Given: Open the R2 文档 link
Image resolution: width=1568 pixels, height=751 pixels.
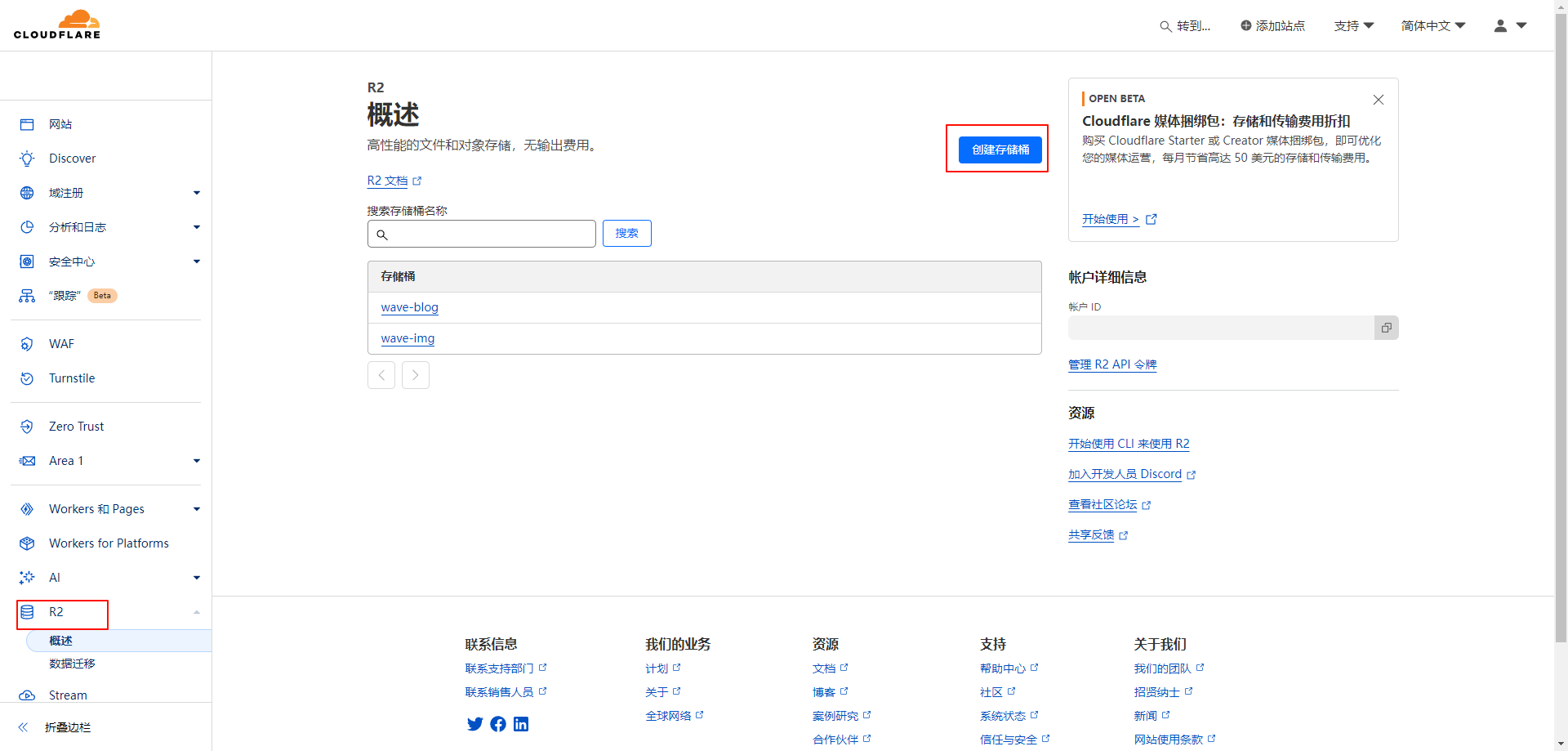Looking at the screenshot, I should [394, 181].
